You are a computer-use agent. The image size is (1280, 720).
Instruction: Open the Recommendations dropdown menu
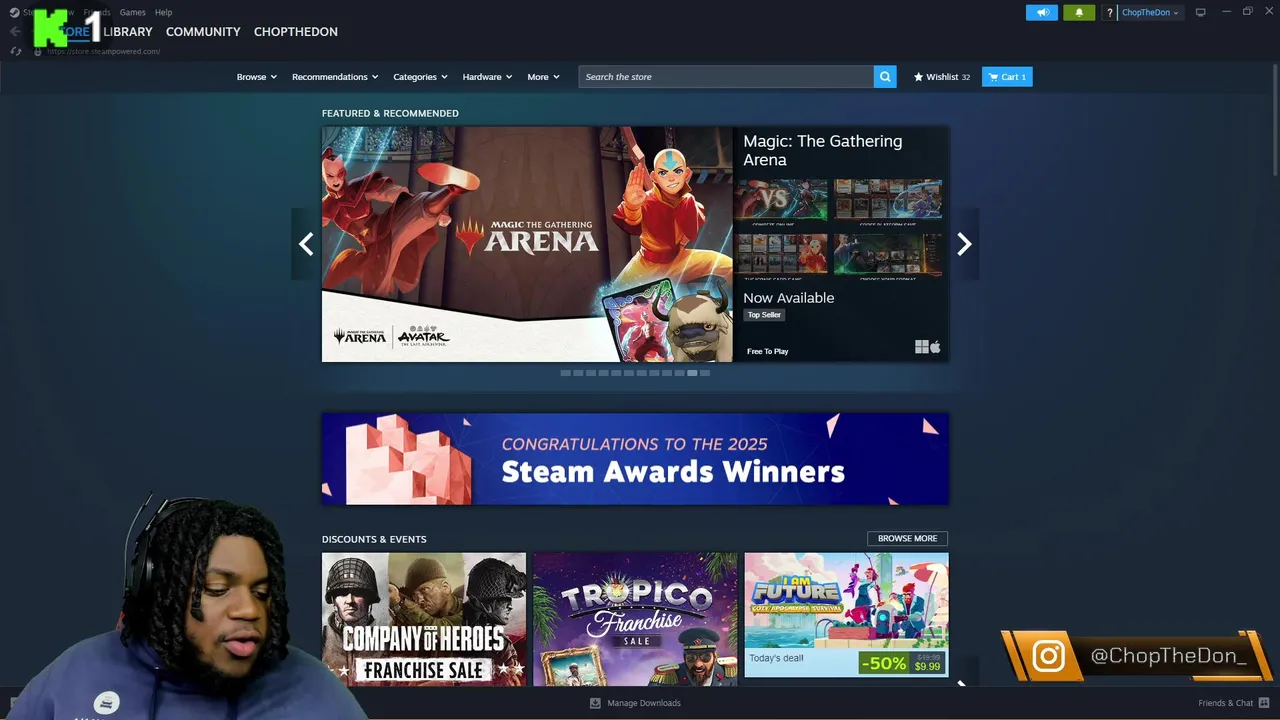coord(335,77)
